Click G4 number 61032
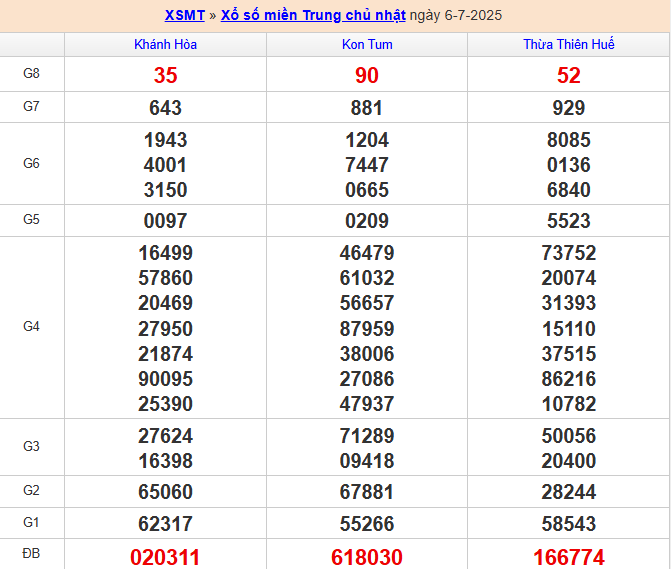The image size is (671, 569). 367,278
